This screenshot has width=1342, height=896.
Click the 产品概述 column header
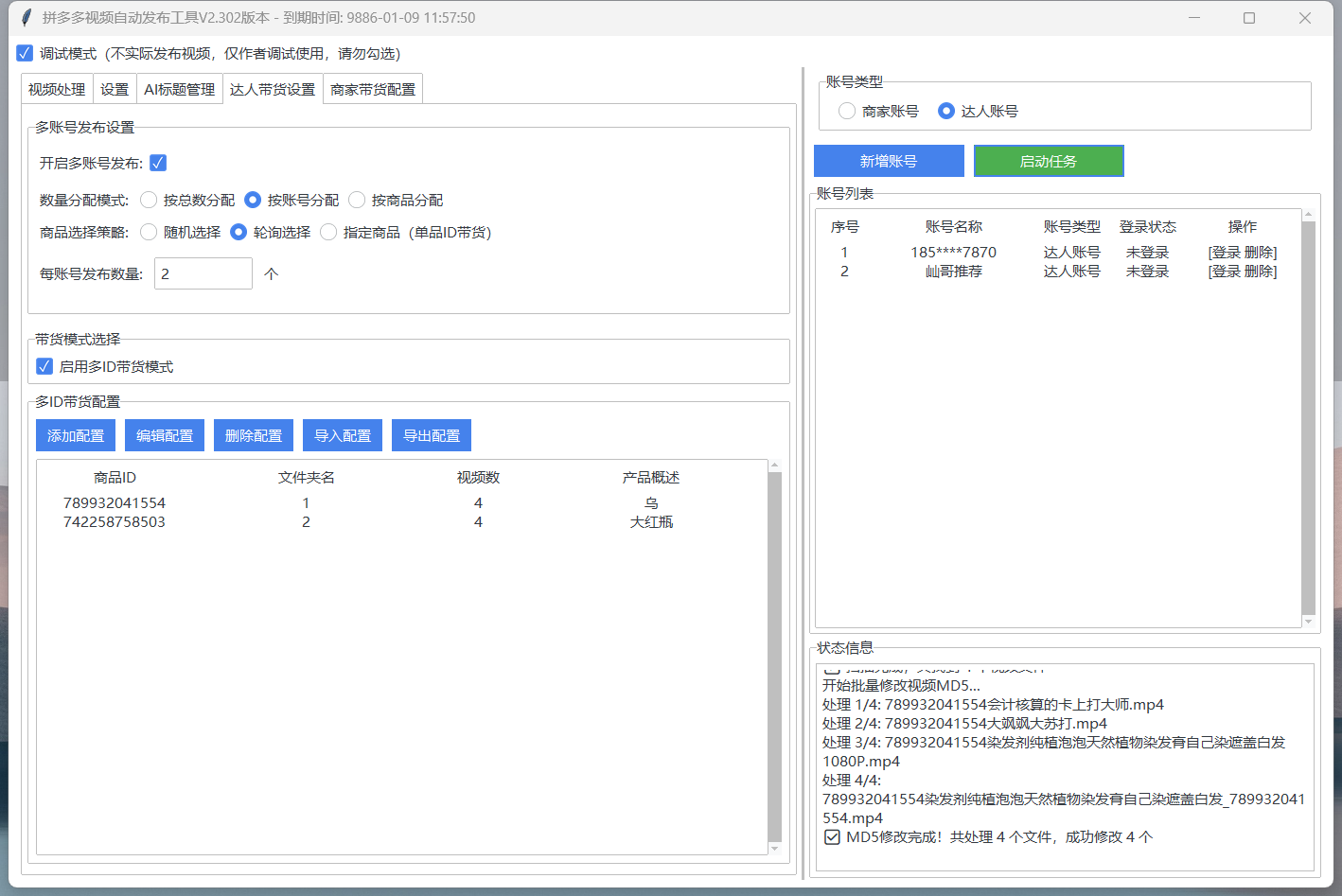(651, 478)
